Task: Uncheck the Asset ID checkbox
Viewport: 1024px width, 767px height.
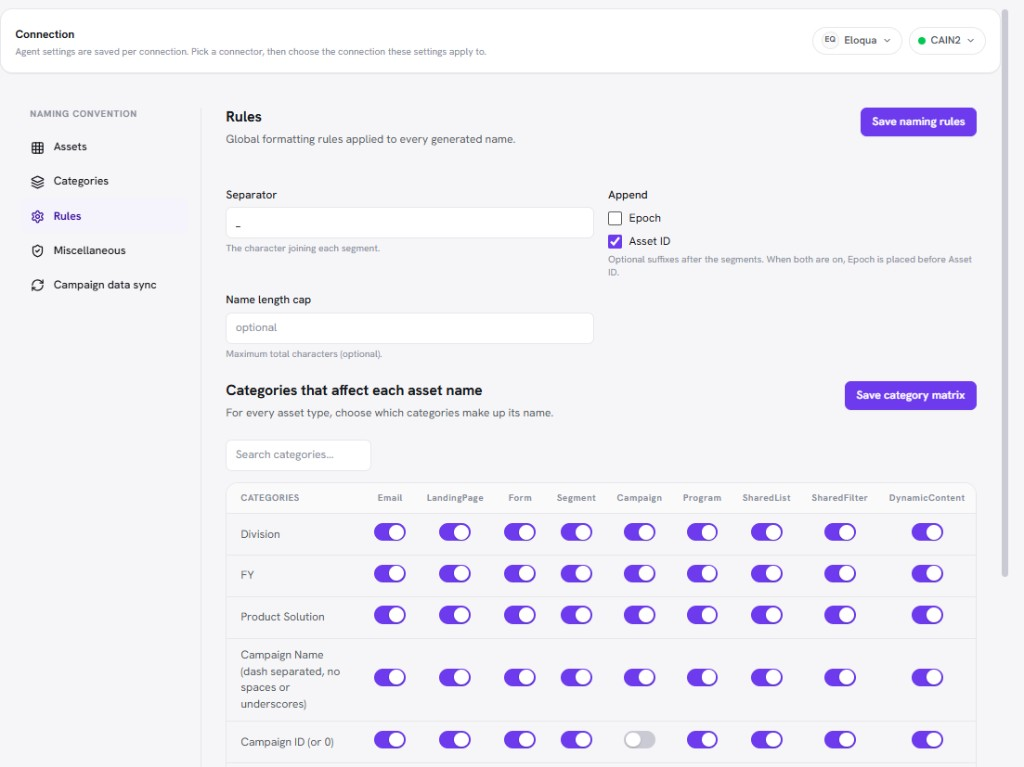Action: tap(615, 242)
